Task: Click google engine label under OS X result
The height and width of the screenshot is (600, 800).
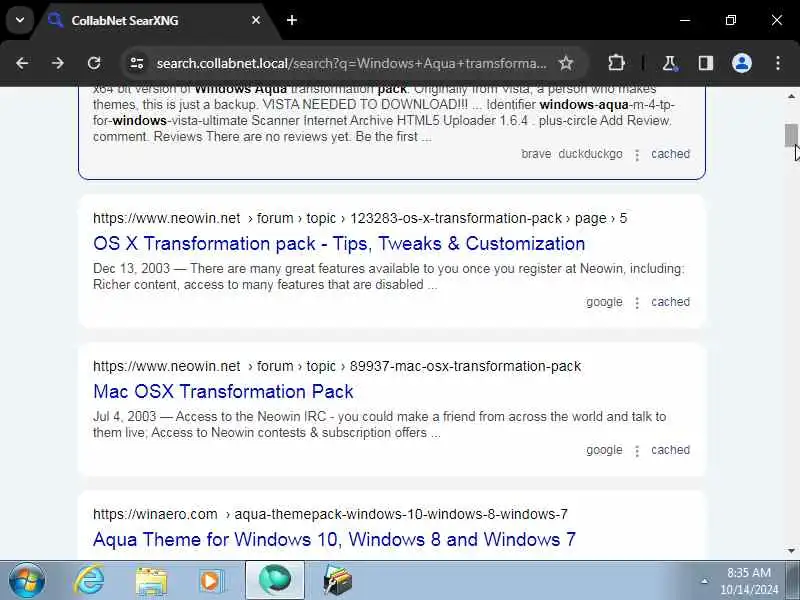Action: click(x=604, y=302)
